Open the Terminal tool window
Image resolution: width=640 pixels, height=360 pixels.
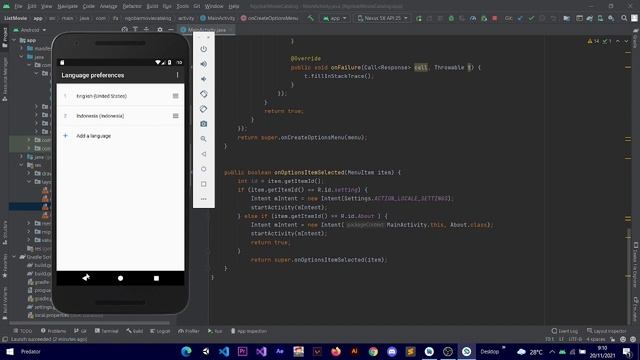point(107,331)
